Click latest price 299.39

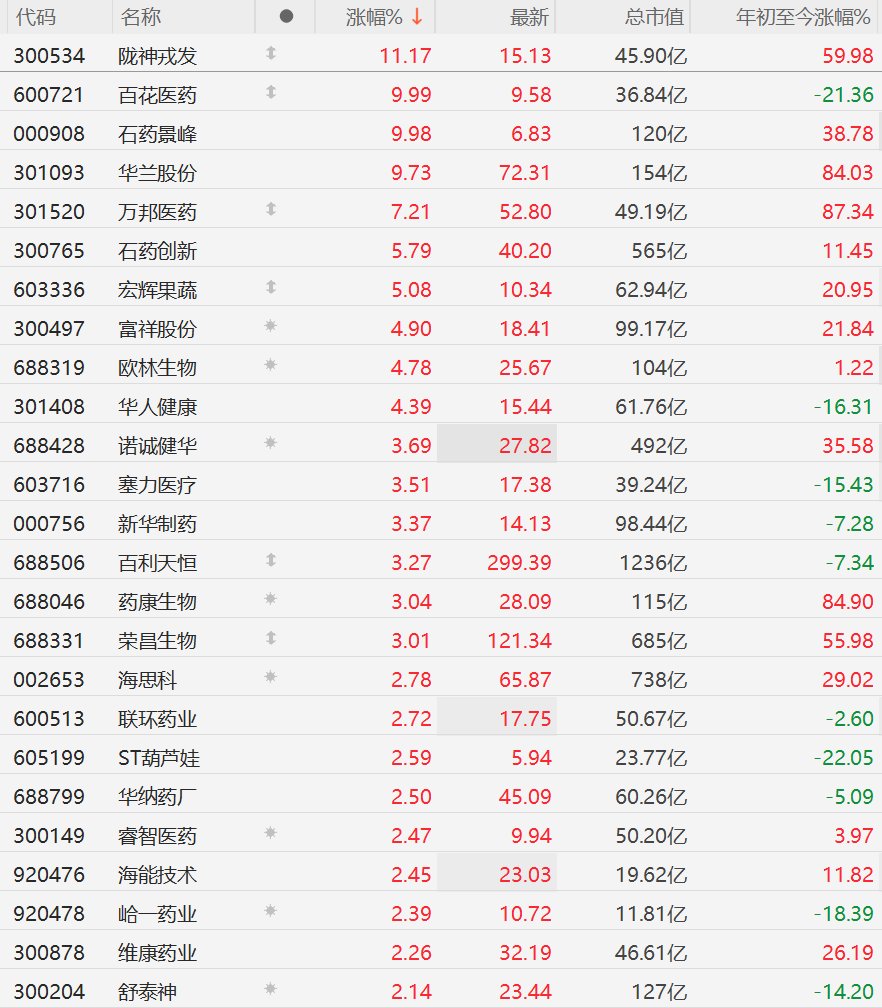[x=519, y=562]
